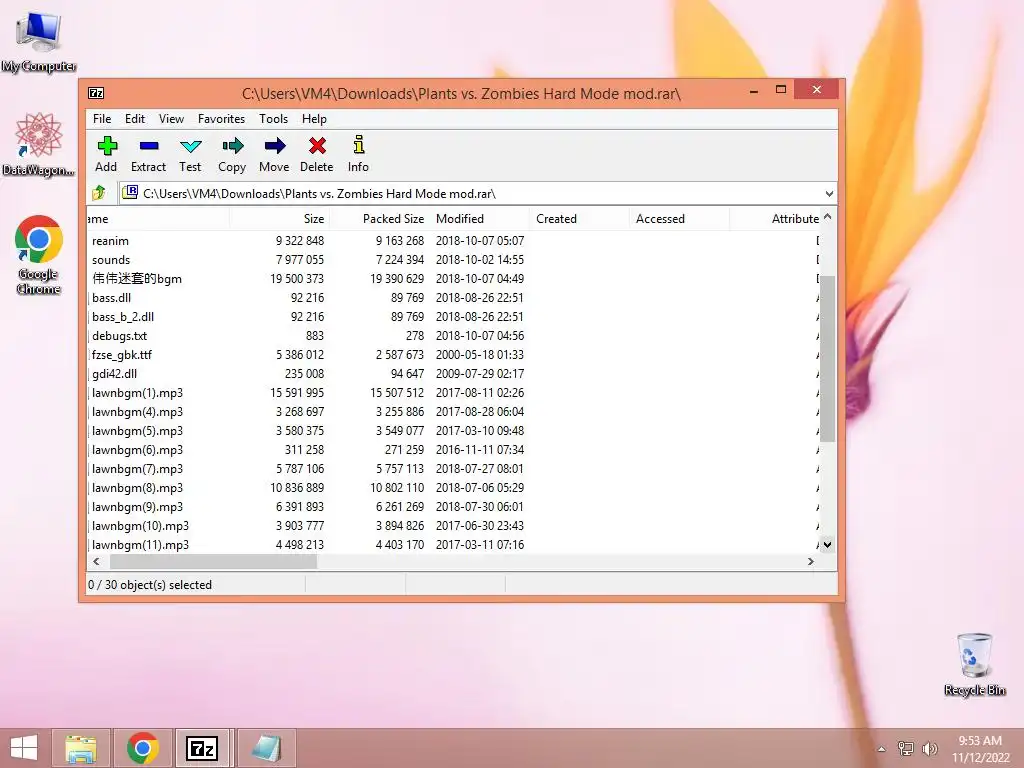Click the objects selected status text
1024x768 pixels.
150,584
